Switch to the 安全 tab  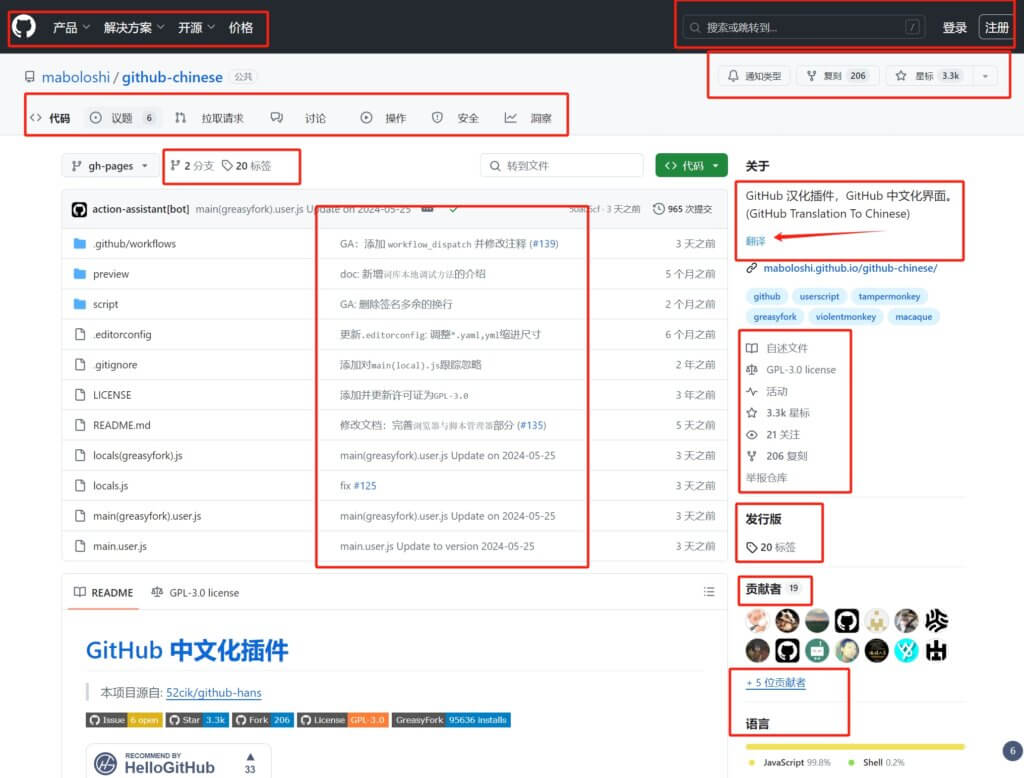pos(455,118)
